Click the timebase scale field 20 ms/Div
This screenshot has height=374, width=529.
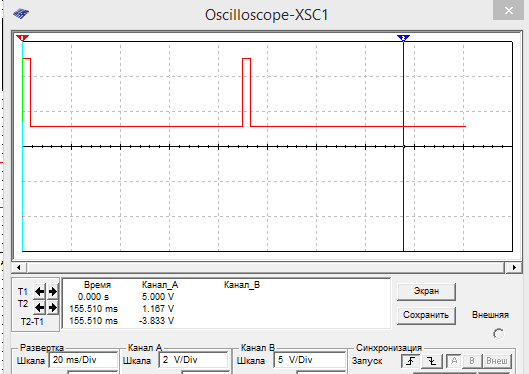tap(83, 360)
